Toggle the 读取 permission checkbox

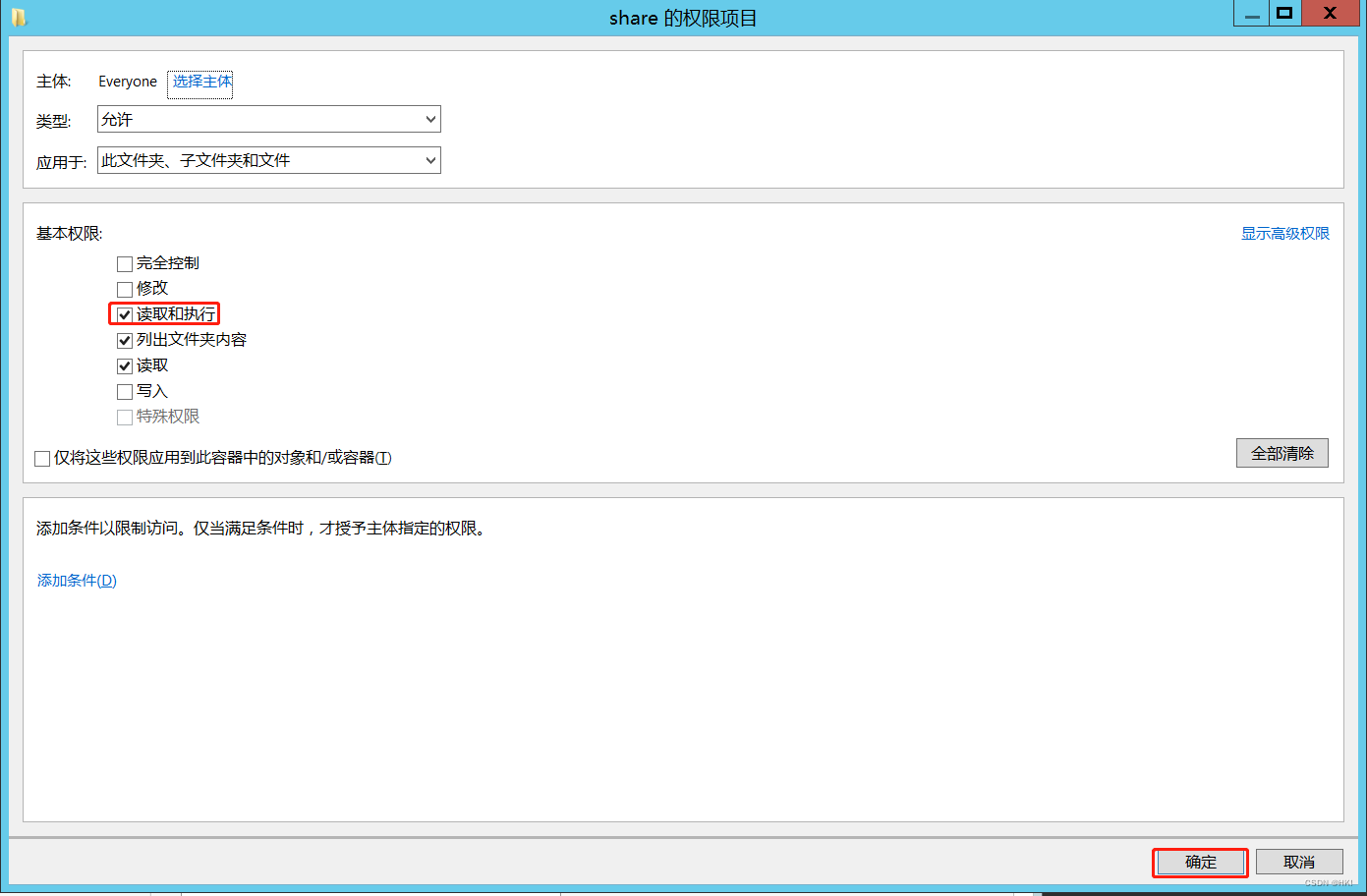[x=125, y=365]
